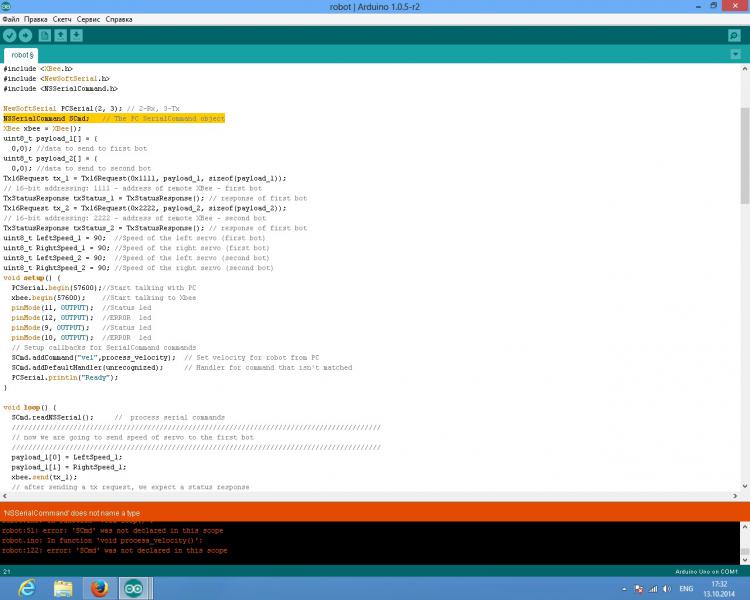Click horizontal scrollbar left arrow
750x600 pixels.
[x=4, y=496]
